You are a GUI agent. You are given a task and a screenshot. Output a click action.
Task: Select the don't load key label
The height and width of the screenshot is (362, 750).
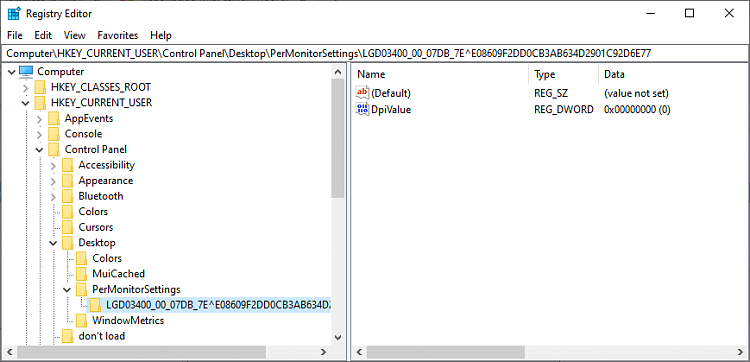[x=102, y=336]
